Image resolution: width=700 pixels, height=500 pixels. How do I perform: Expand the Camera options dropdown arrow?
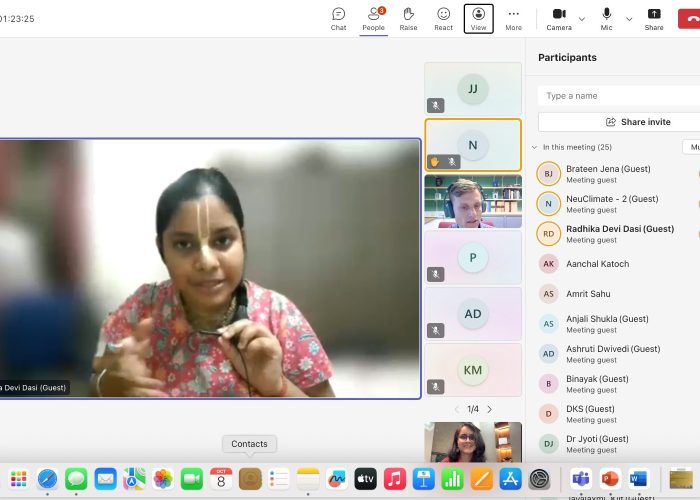582,19
